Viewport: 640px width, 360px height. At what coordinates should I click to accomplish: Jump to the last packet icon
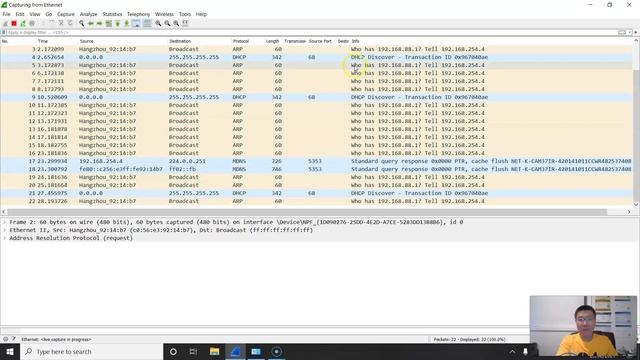point(127,24)
